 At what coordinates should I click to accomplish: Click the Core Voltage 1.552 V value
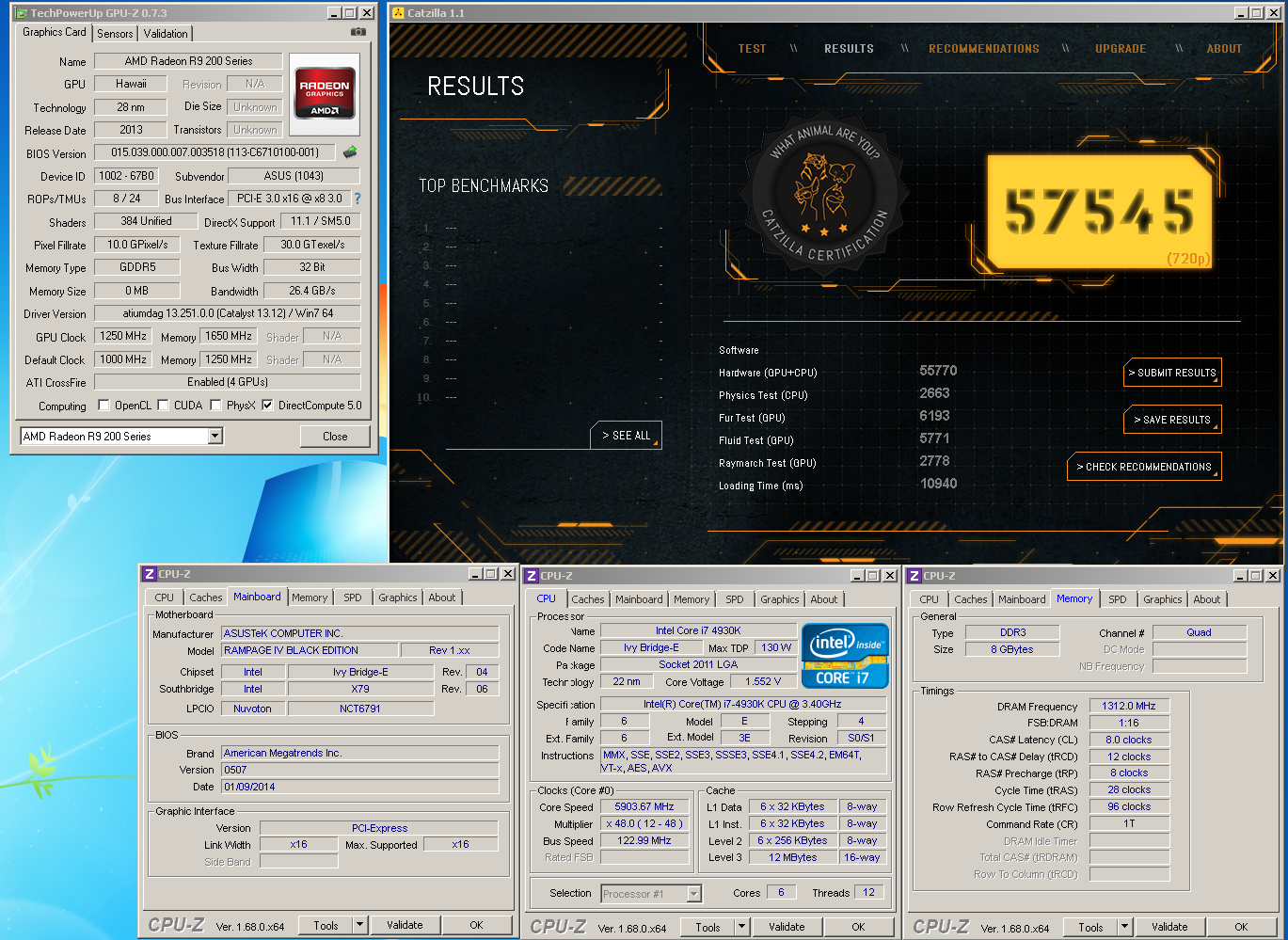pos(763,681)
